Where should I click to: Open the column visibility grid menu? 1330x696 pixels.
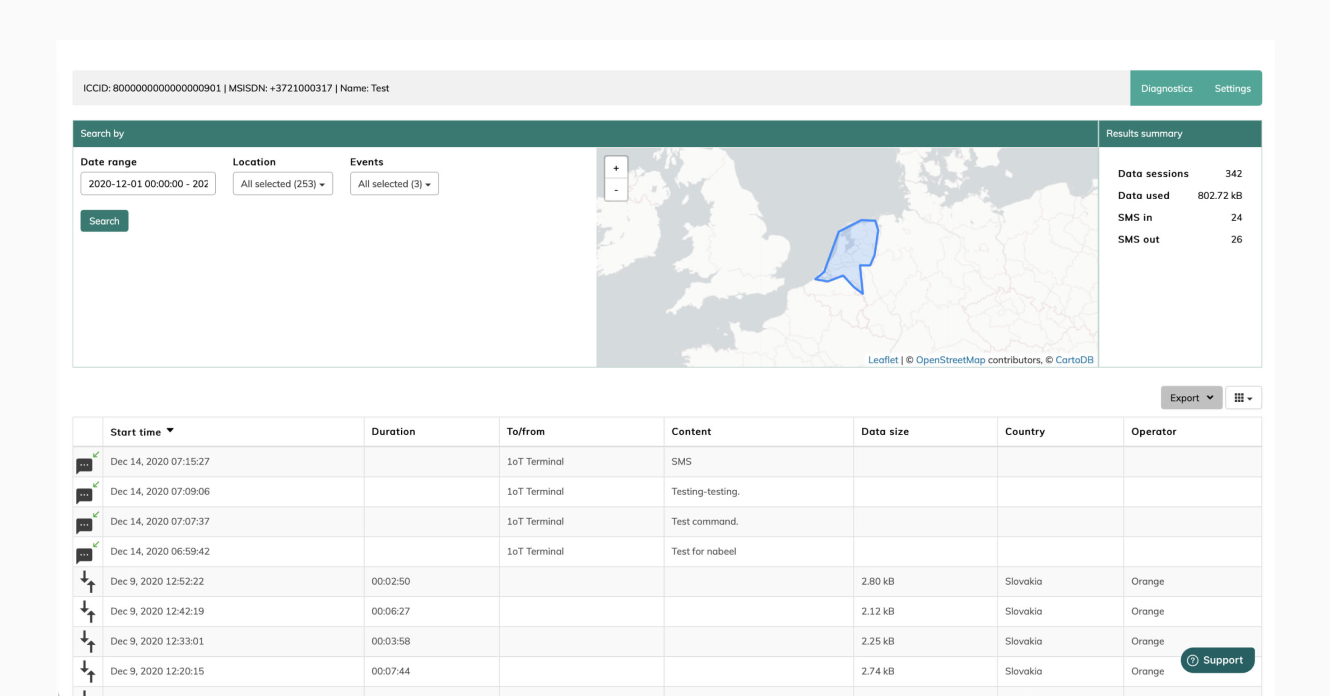1243,398
